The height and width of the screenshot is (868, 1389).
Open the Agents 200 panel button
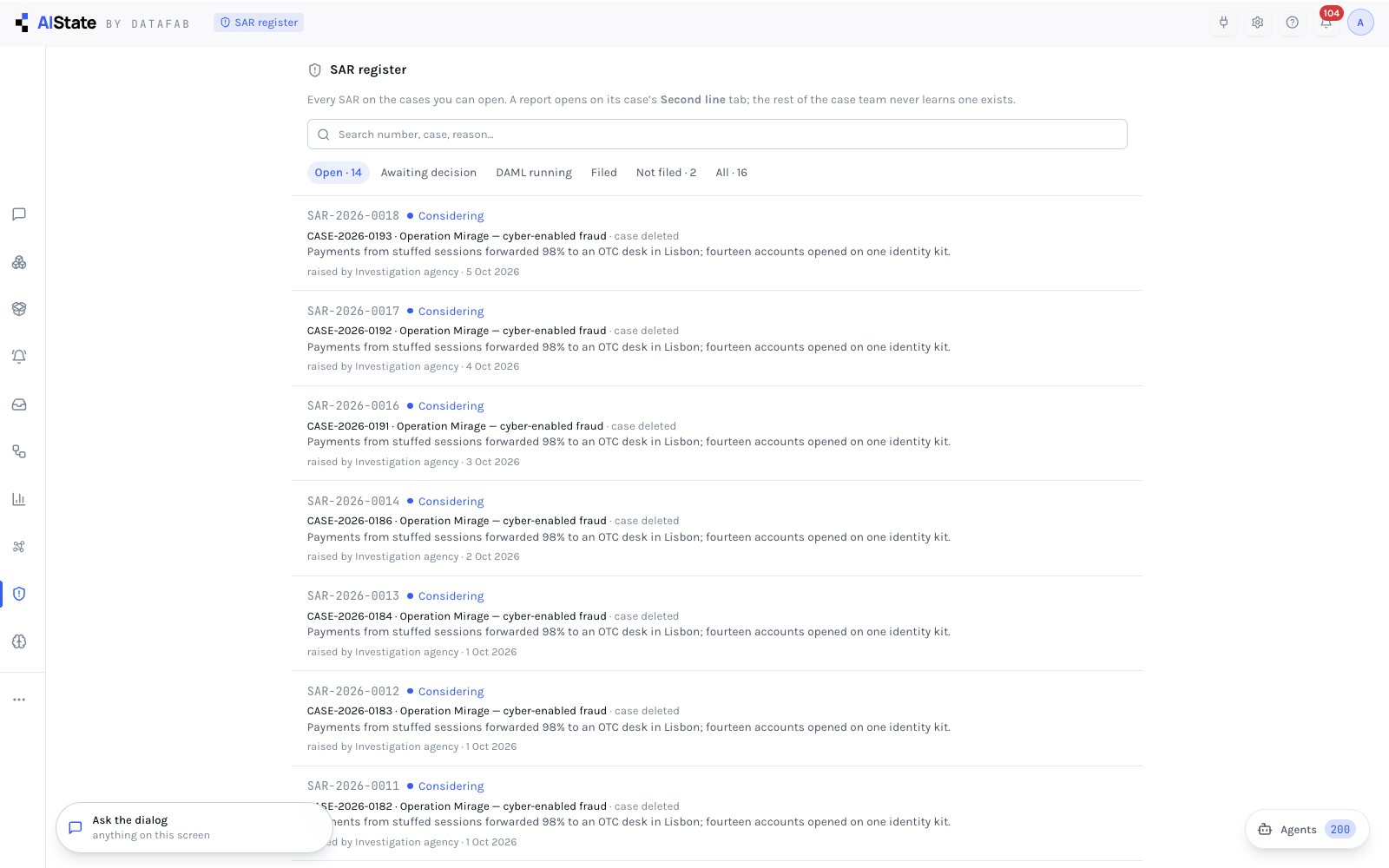[1307, 829]
